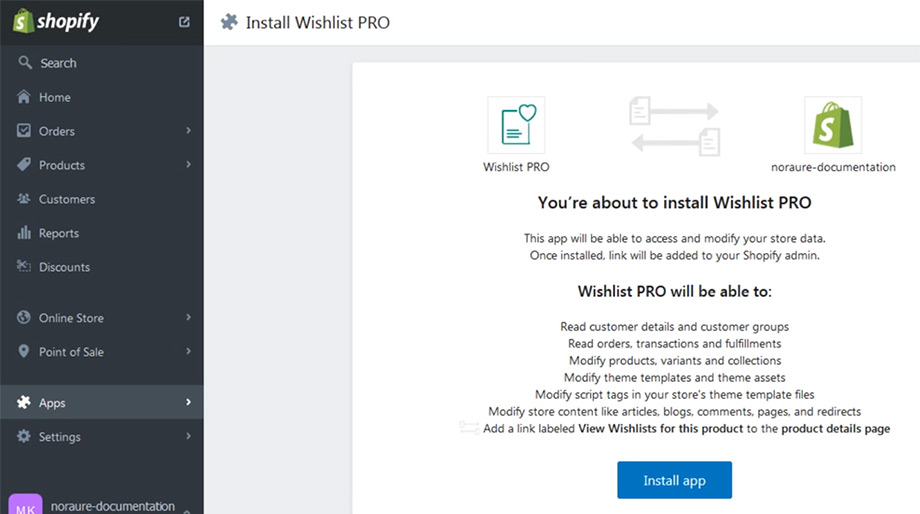The width and height of the screenshot is (920, 514).
Task: Click the "Modify script tags" permission line
Action: [x=675, y=394]
